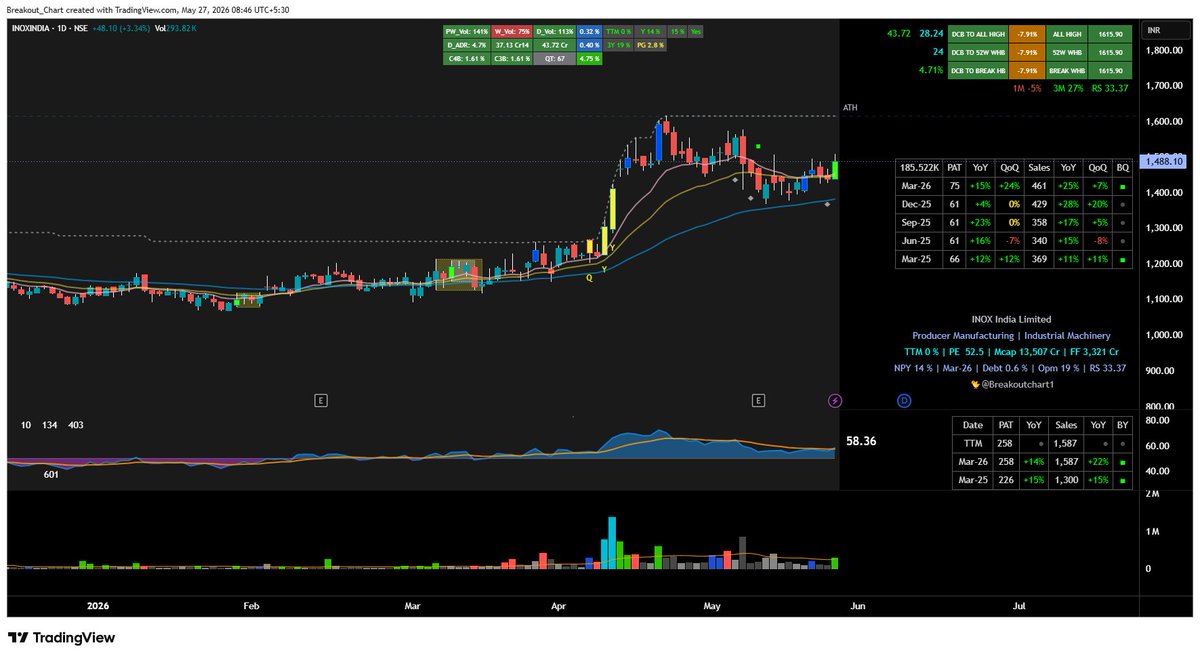Viewport: 1200px width, 658px height.
Task: Click the C3B: 1.61 % badge
Action: click(513, 59)
